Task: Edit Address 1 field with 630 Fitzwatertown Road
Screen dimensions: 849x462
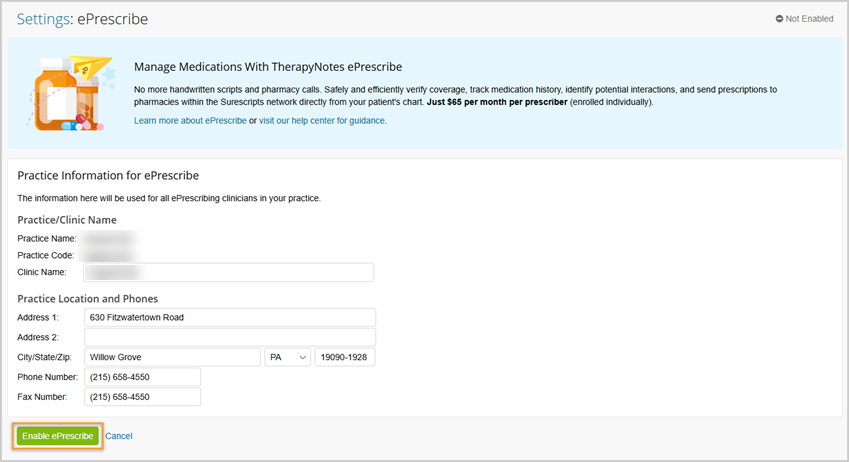Action: click(230, 317)
